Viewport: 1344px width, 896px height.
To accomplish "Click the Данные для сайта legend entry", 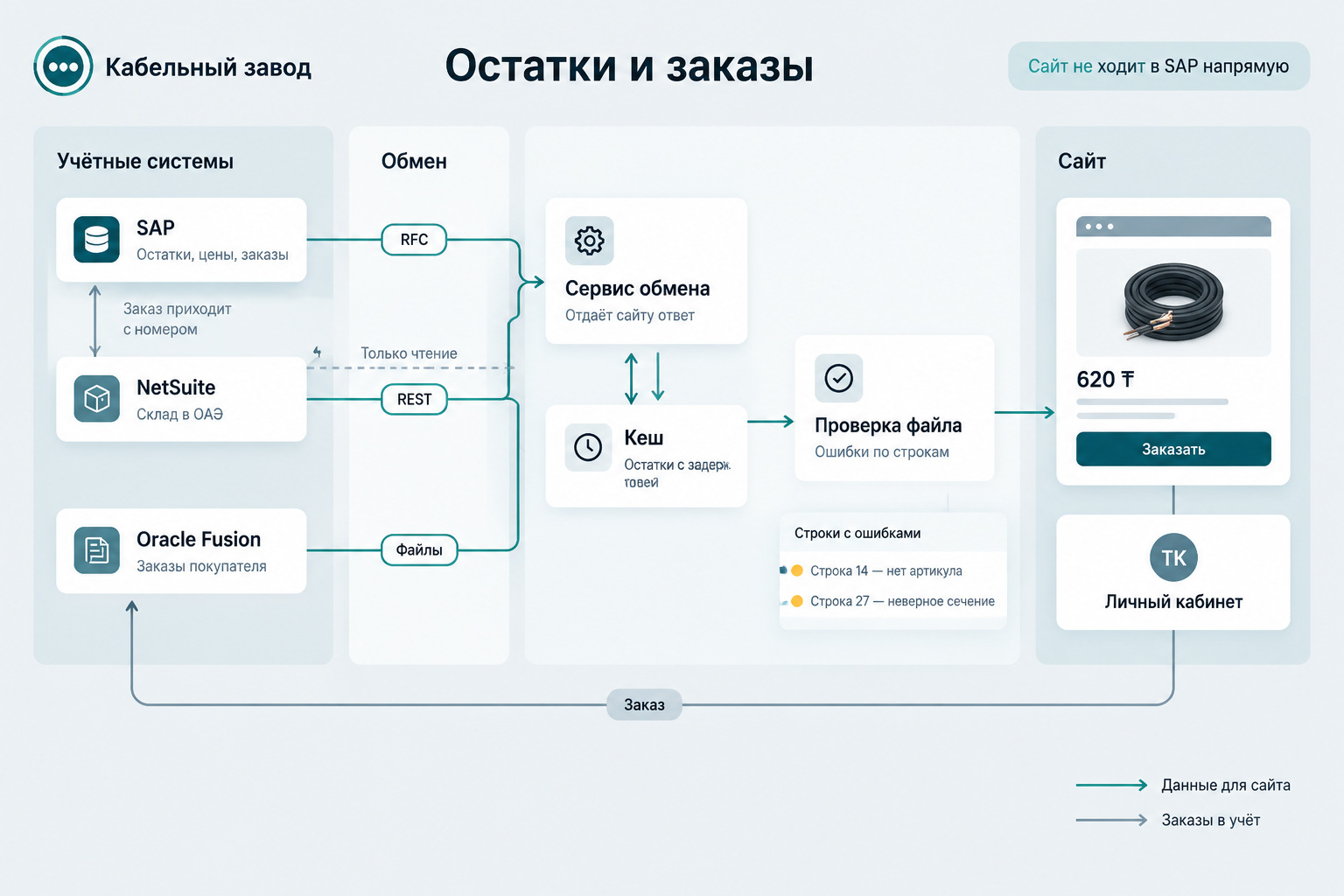I will 1183,785.
